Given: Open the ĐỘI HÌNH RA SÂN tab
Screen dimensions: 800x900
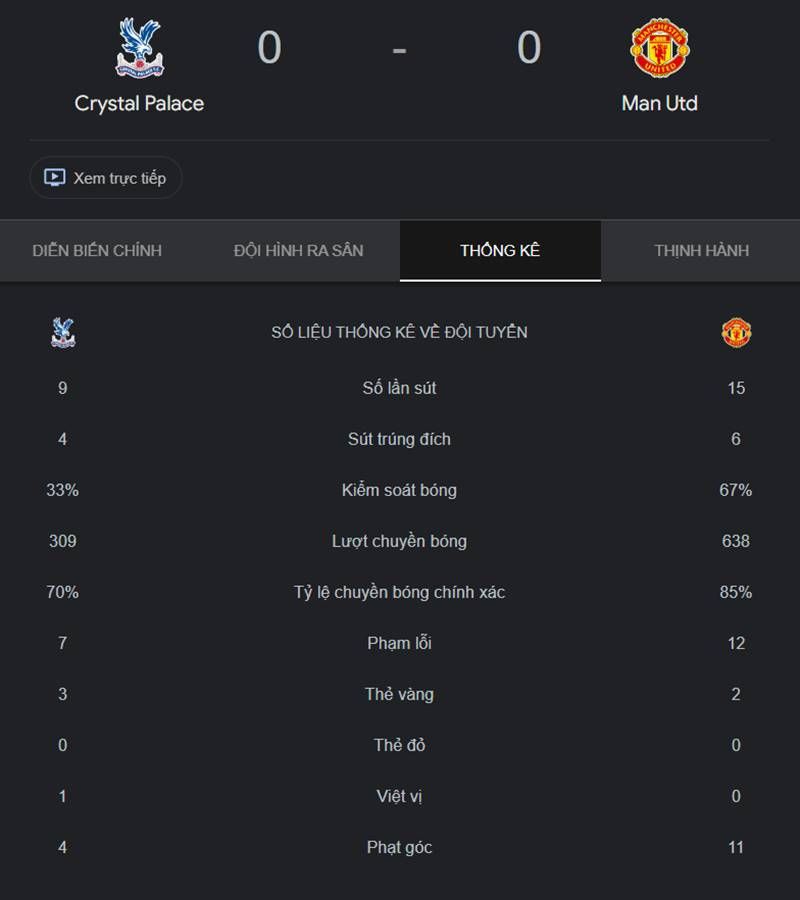Looking at the screenshot, I should [298, 251].
